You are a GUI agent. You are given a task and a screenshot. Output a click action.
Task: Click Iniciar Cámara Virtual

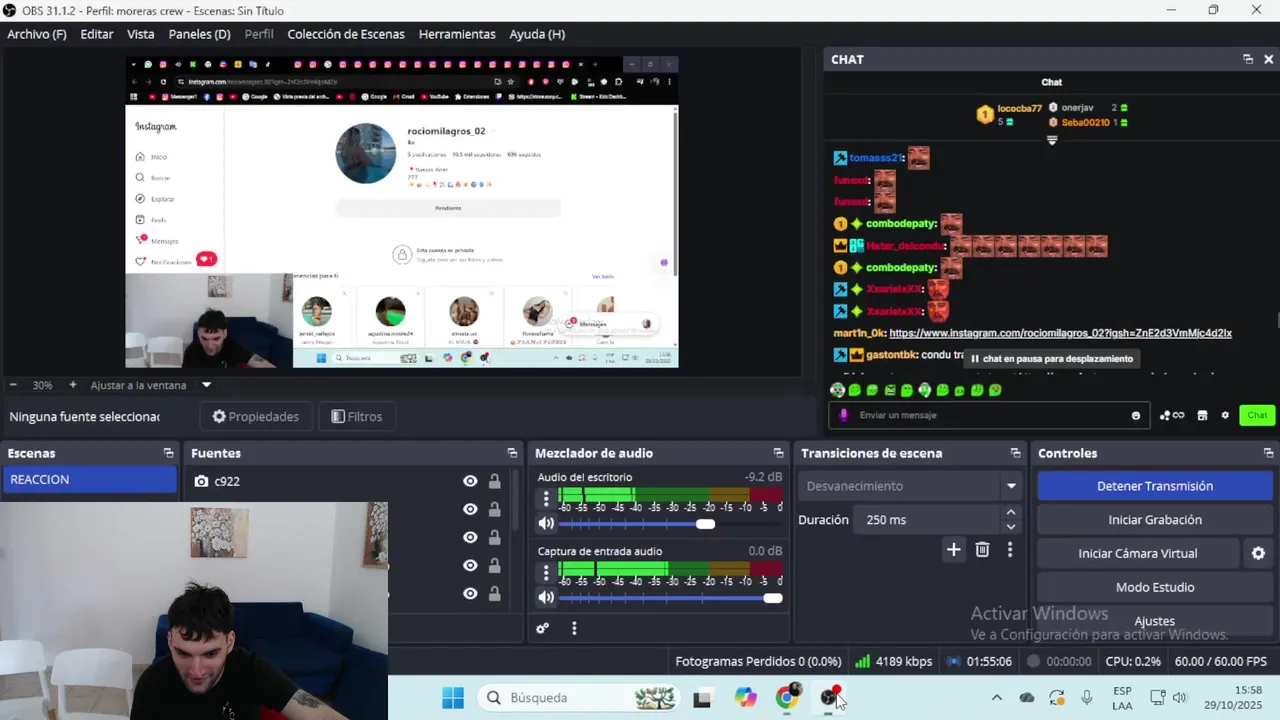coord(1138,553)
